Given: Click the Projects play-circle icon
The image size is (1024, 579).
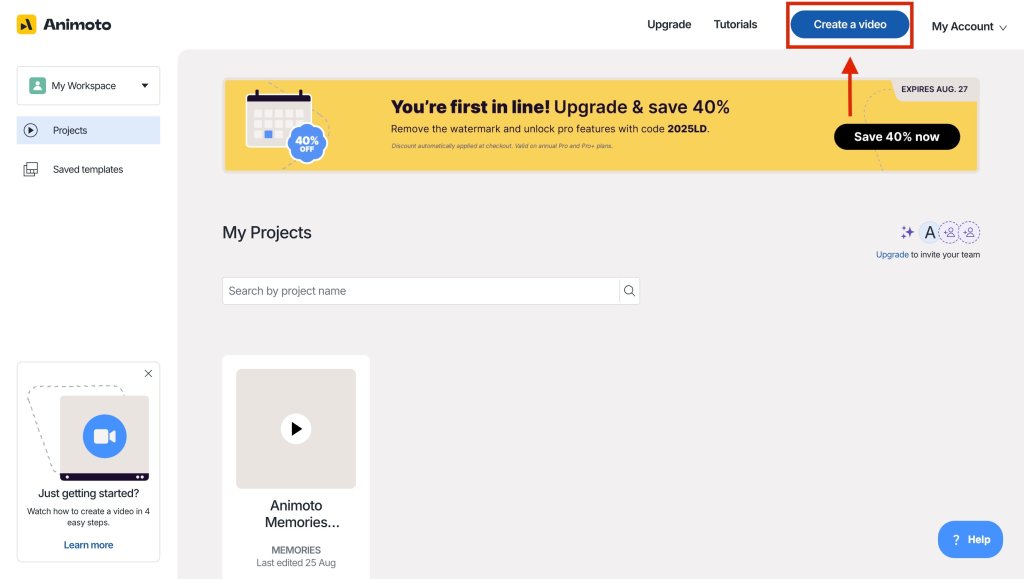Looking at the screenshot, I should tap(31, 130).
